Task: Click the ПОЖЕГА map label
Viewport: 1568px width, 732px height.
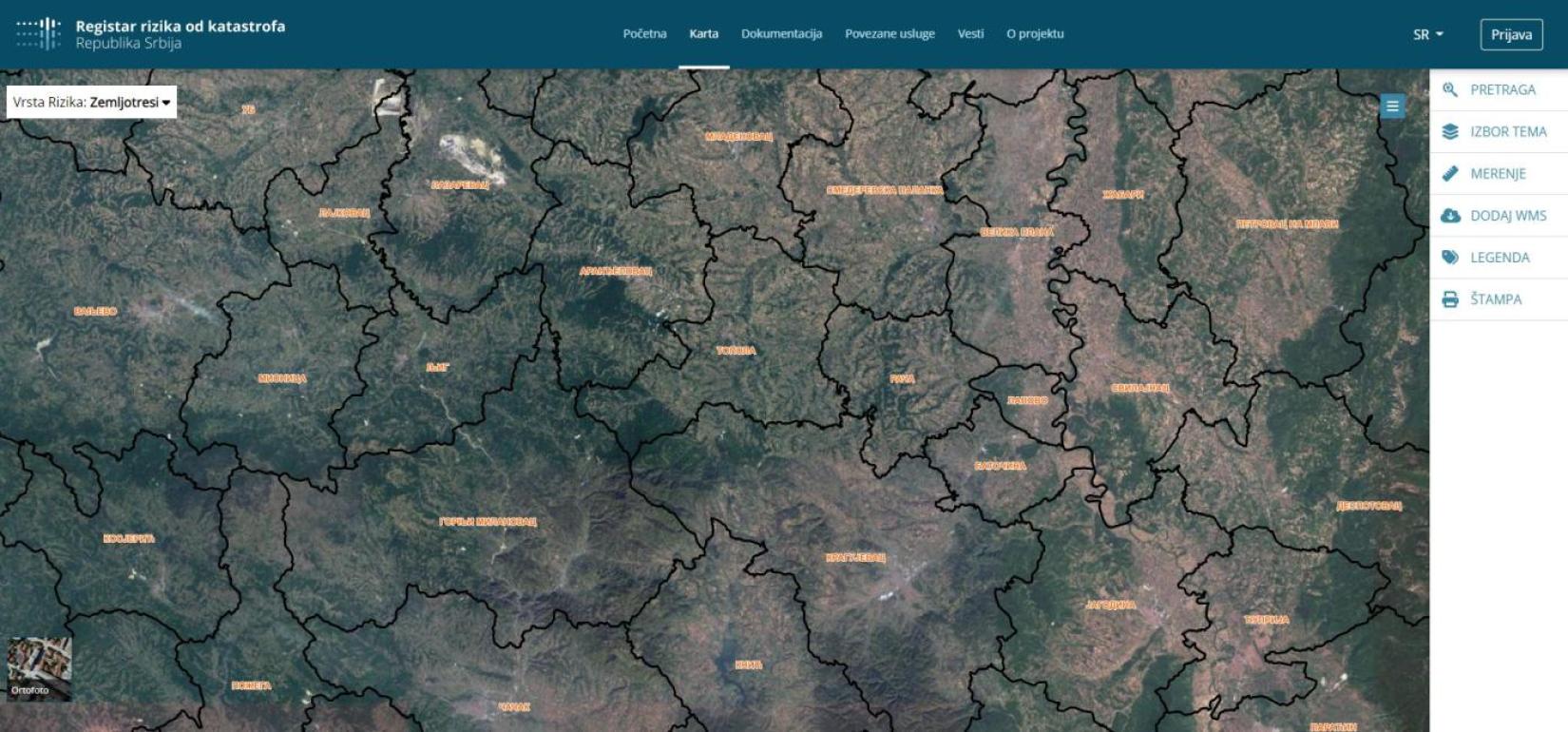Action: [x=251, y=685]
